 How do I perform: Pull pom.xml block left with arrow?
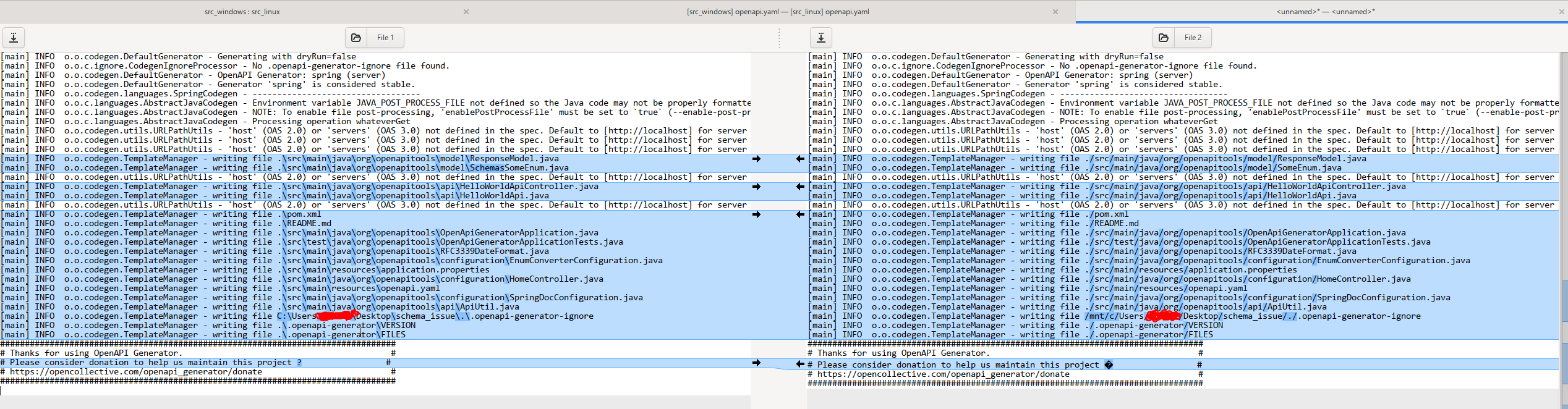800,214
